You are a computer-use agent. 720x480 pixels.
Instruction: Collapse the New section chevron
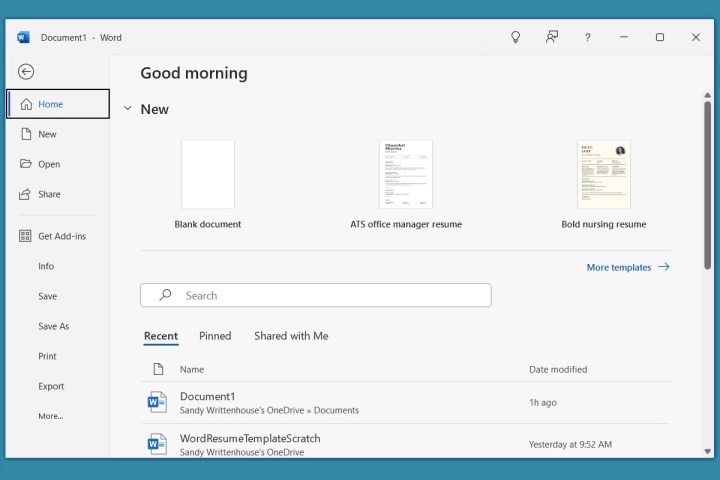127,108
